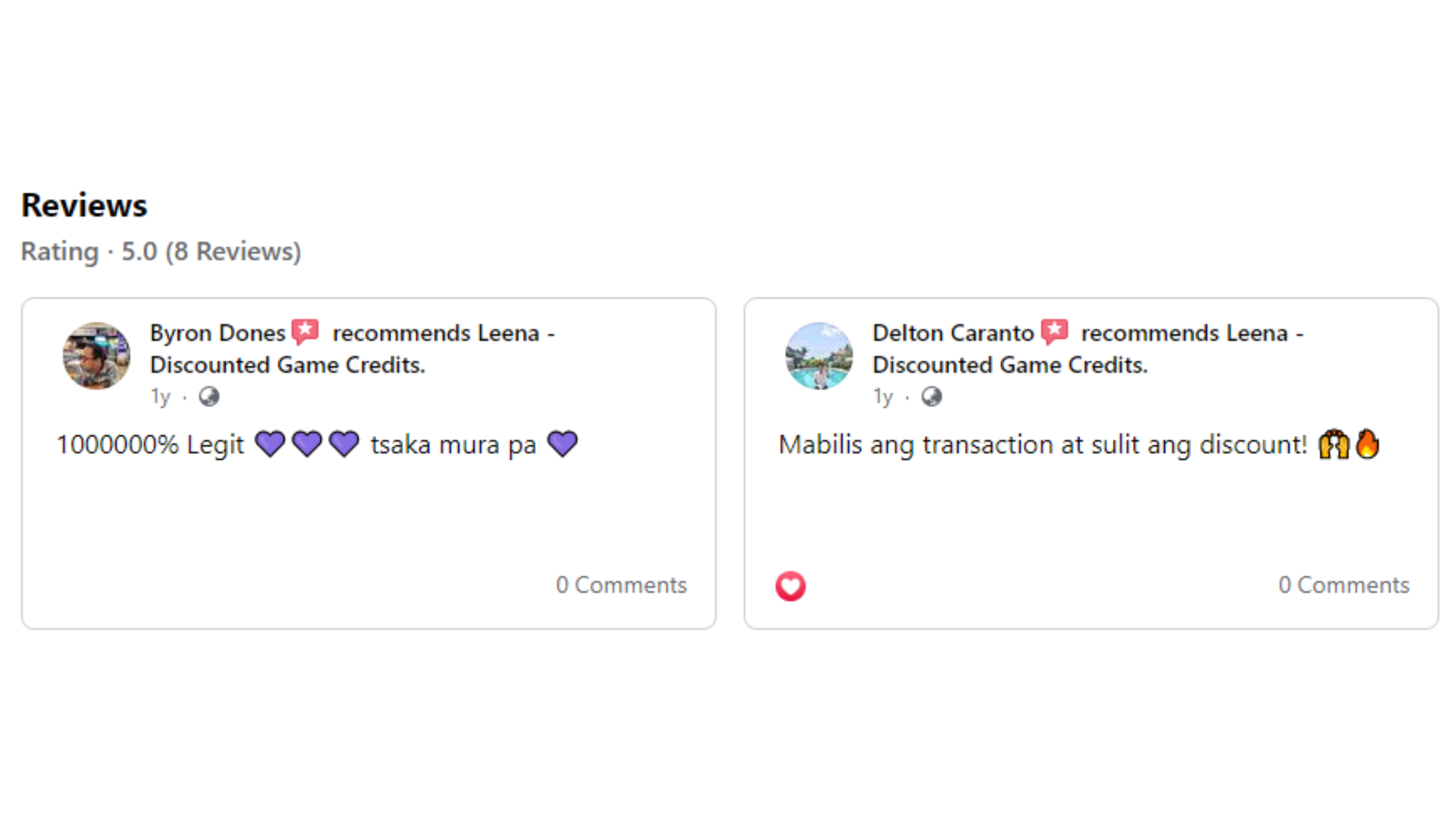The image size is (1456, 819).
Task: Open 0 Comments on Byron Dones' review
Action: pyautogui.click(x=621, y=585)
